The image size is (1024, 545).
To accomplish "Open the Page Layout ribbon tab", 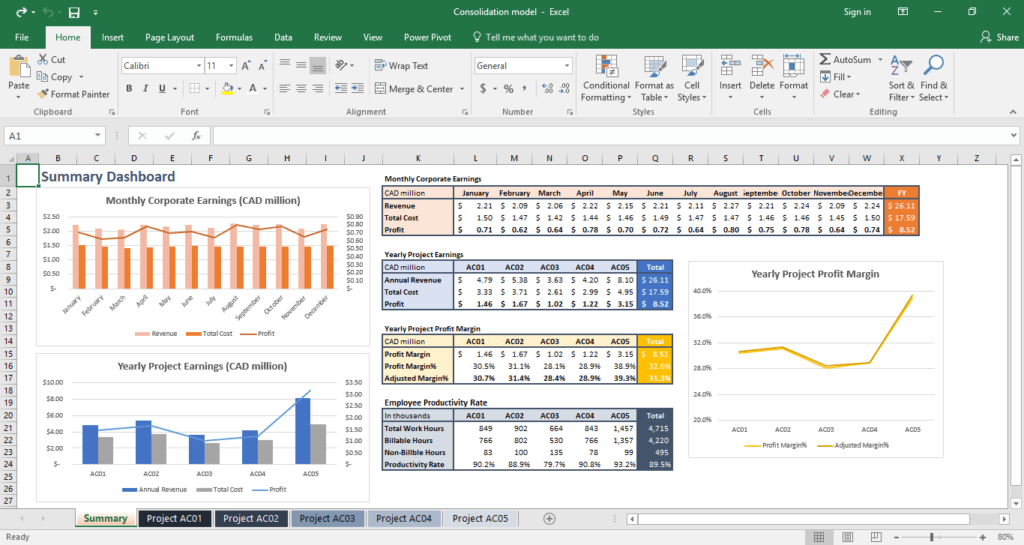I will click(x=169, y=37).
